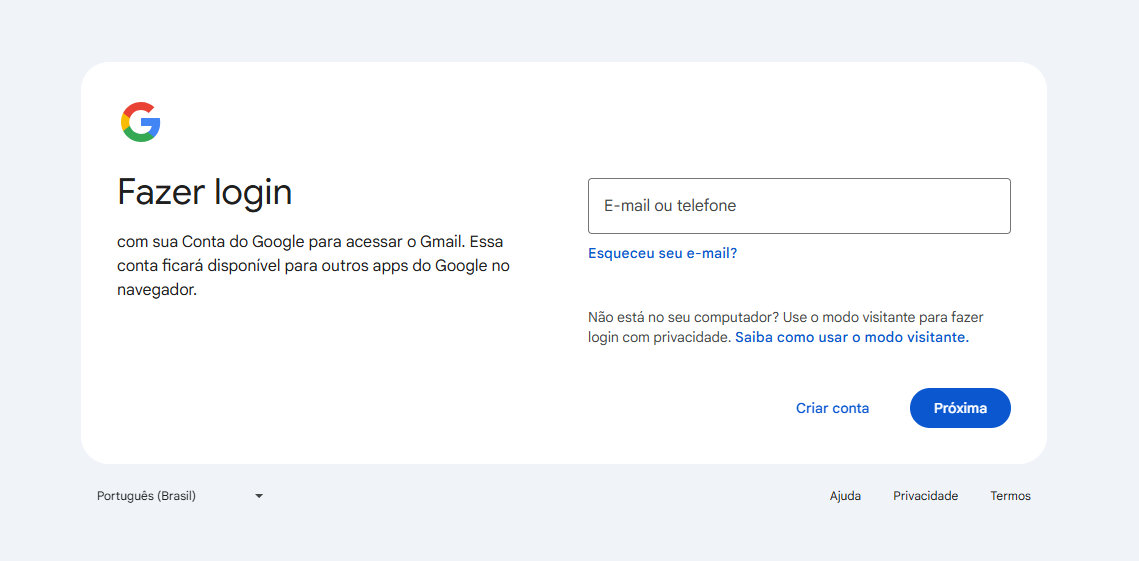Screen dimensions: 1139x561
Task: Click the text 'Não está no seu computador?'
Action: (684, 318)
